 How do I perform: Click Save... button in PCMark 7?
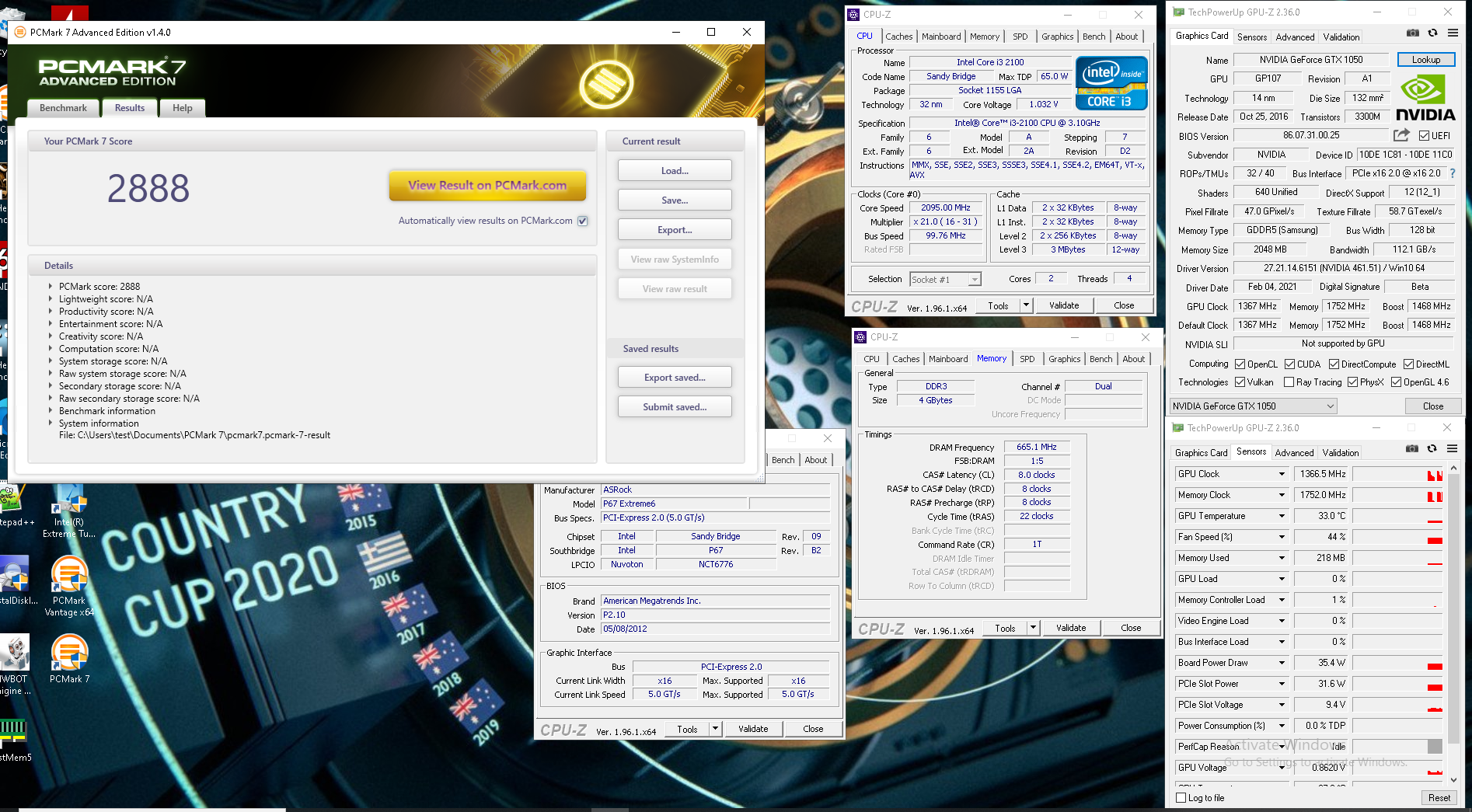coord(675,200)
